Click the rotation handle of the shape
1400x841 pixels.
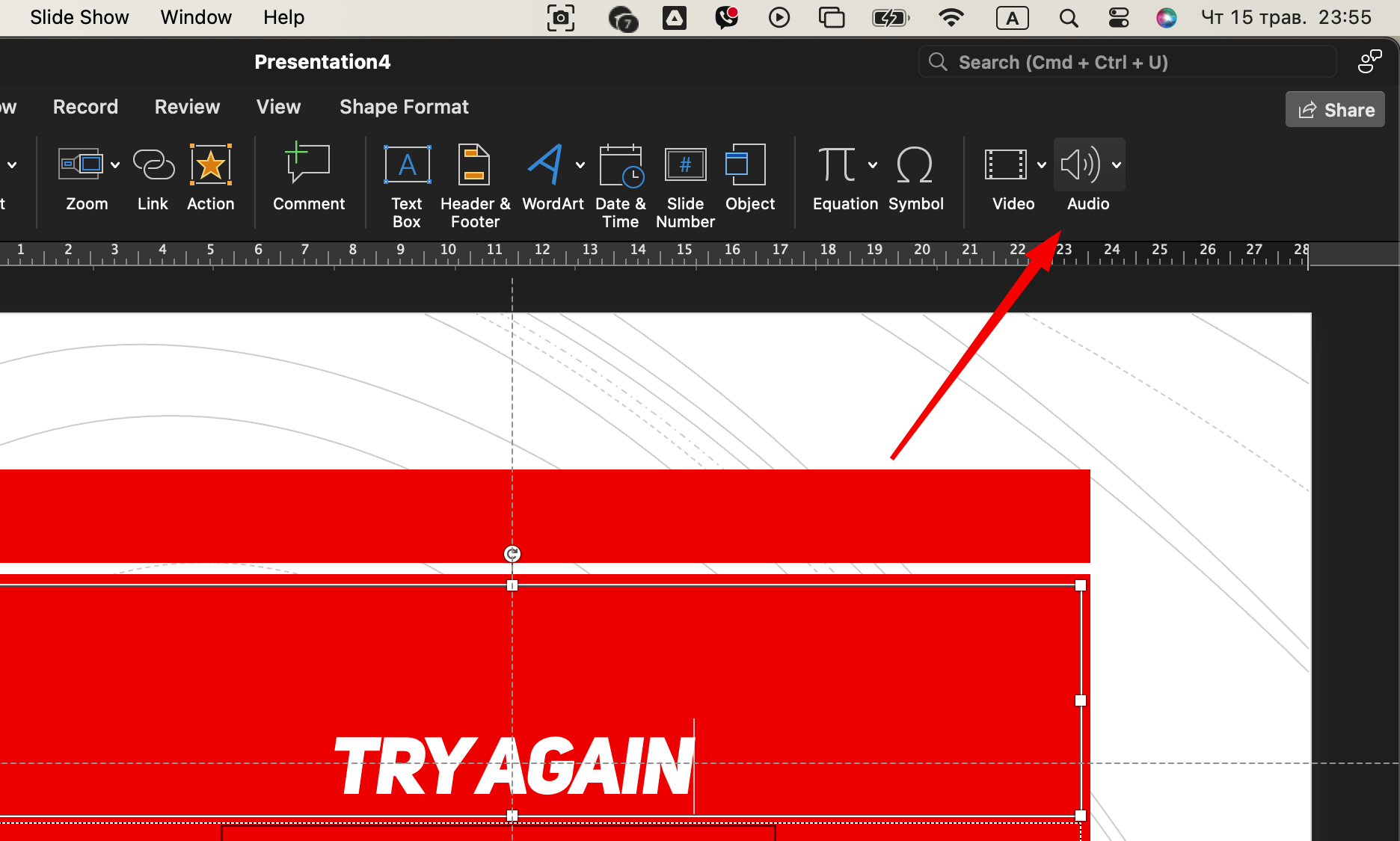tap(512, 554)
